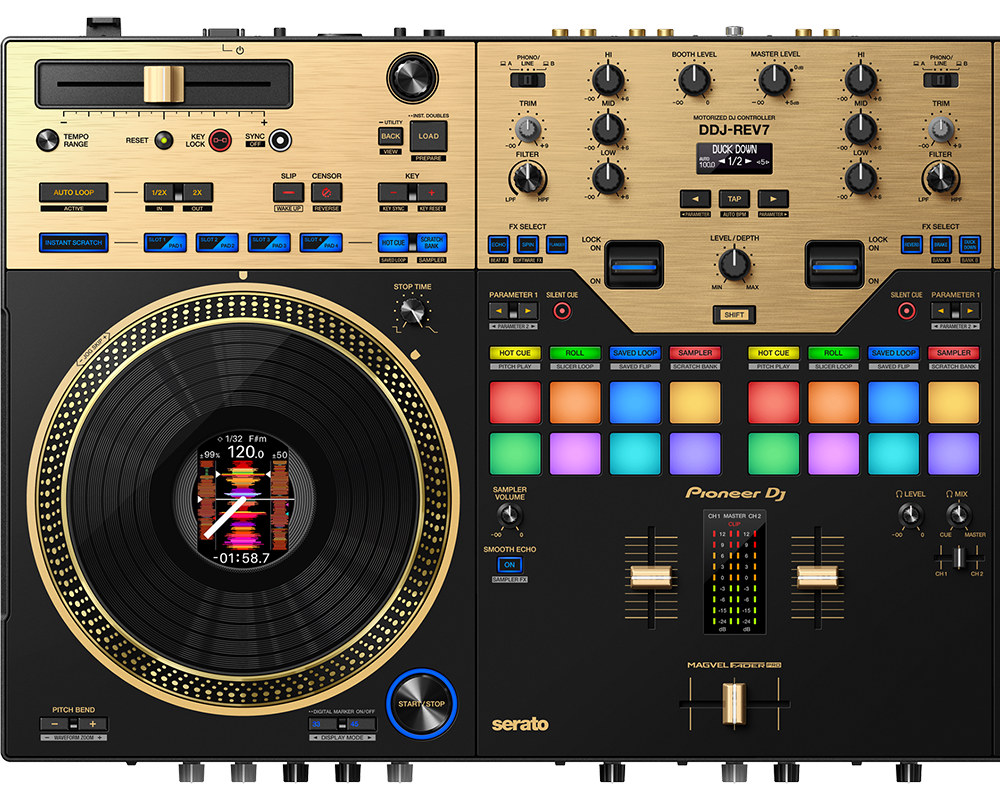The height and width of the screenshot is (800, 1000).
Task: Click the MAGVEL crossfader gold knob
Action: (x=734, y=704)
